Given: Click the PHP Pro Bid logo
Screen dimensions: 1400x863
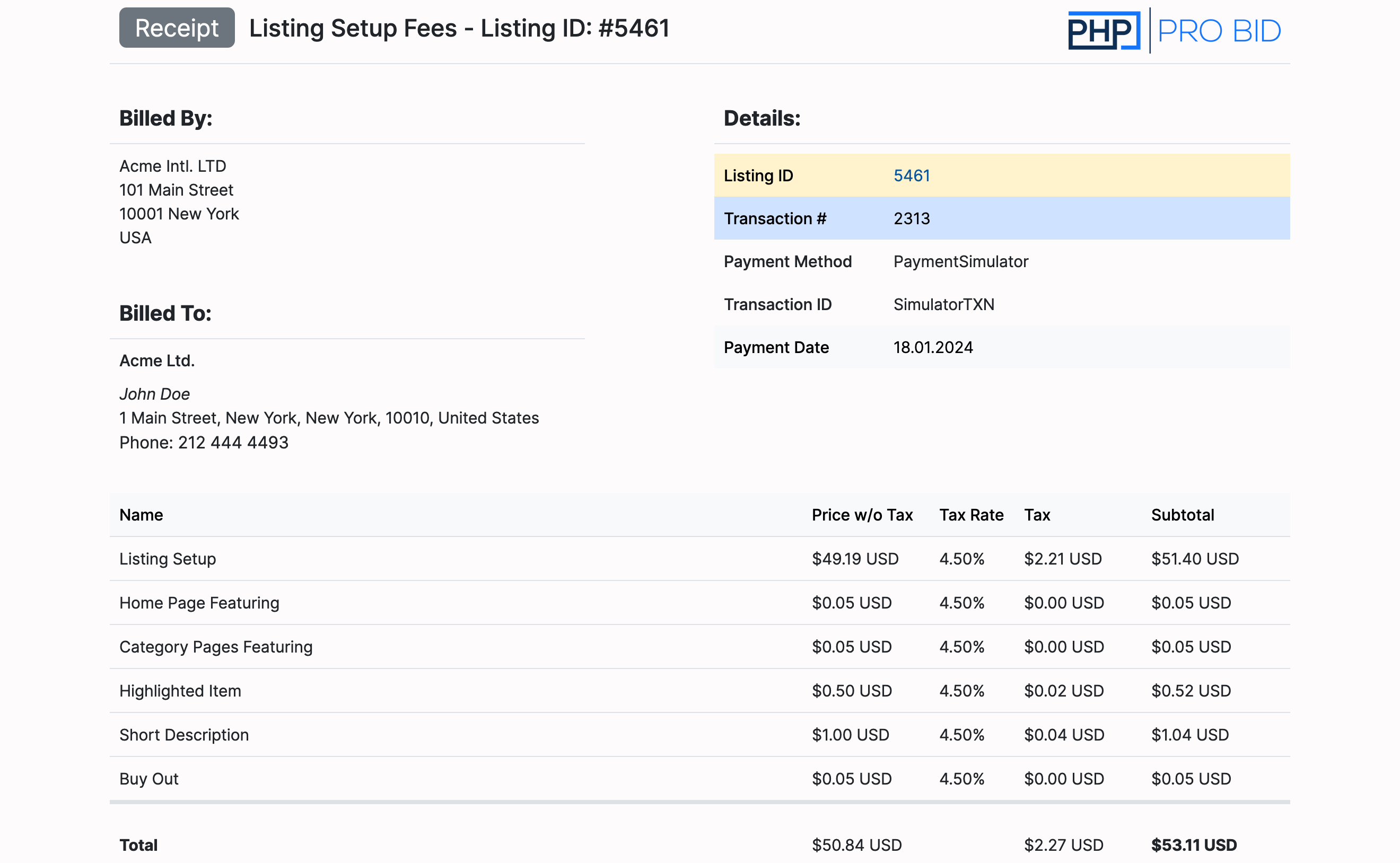Looking at the screenshot, I should 1174,30.
